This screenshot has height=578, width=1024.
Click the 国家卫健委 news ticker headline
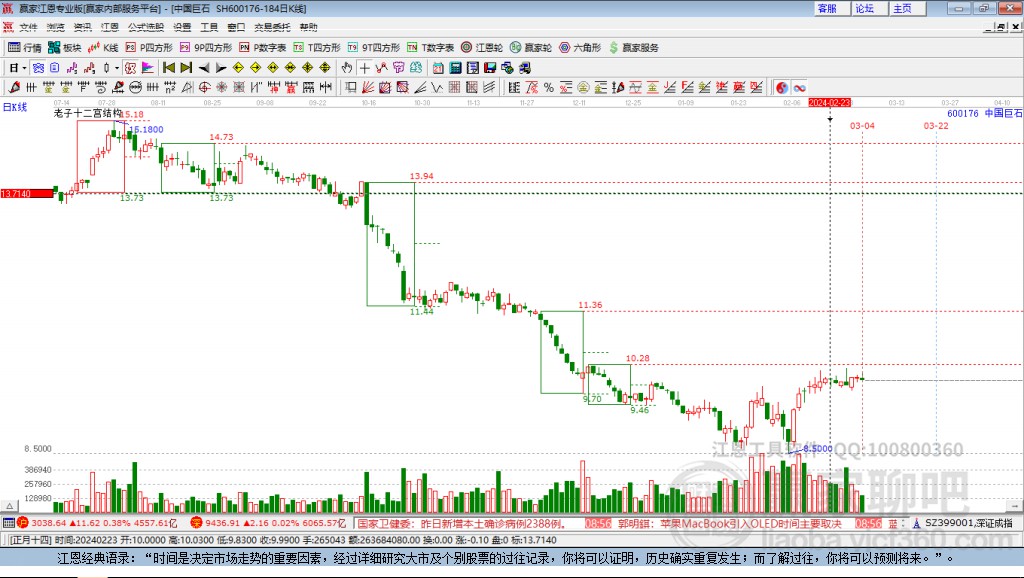click(x=461, y=523)
